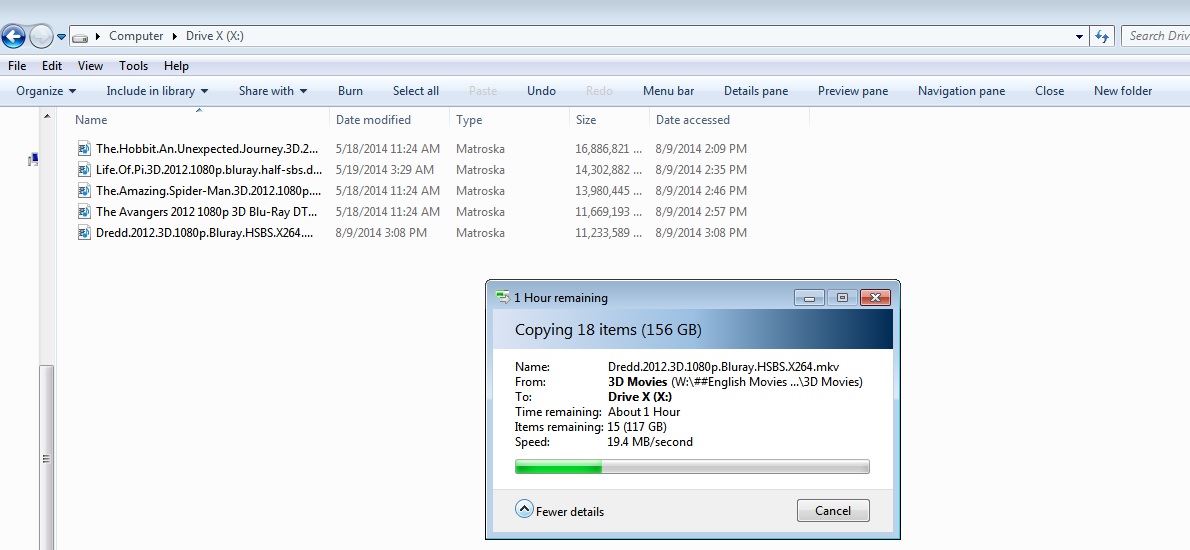The width and height of the screenshot is (1190, 550).
Task: Click The Avangers file's video icon
Action: (84, 212)
